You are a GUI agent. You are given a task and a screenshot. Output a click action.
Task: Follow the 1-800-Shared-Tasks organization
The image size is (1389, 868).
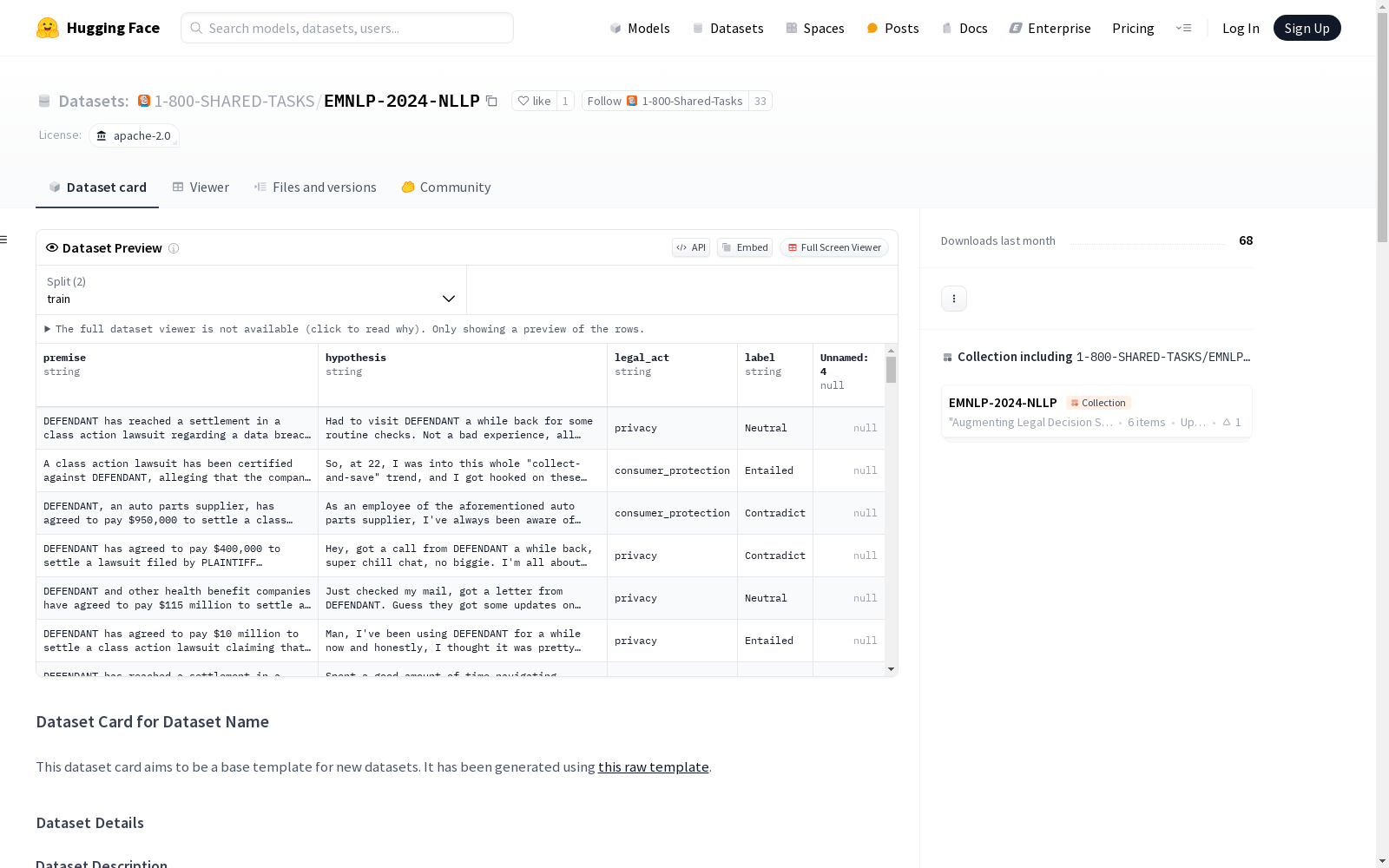665,102
